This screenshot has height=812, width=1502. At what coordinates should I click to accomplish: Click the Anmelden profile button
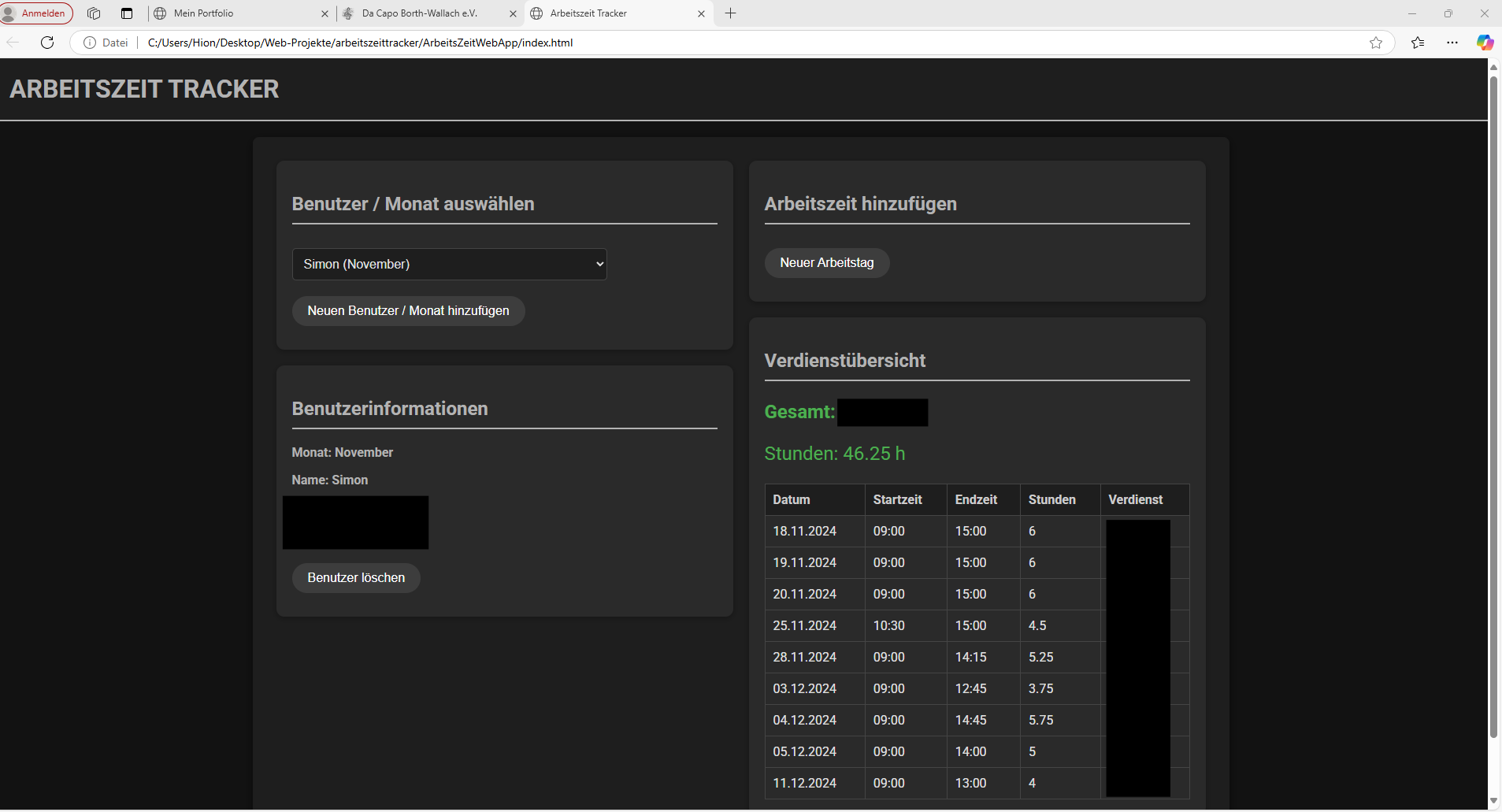[x=37, y=13]
